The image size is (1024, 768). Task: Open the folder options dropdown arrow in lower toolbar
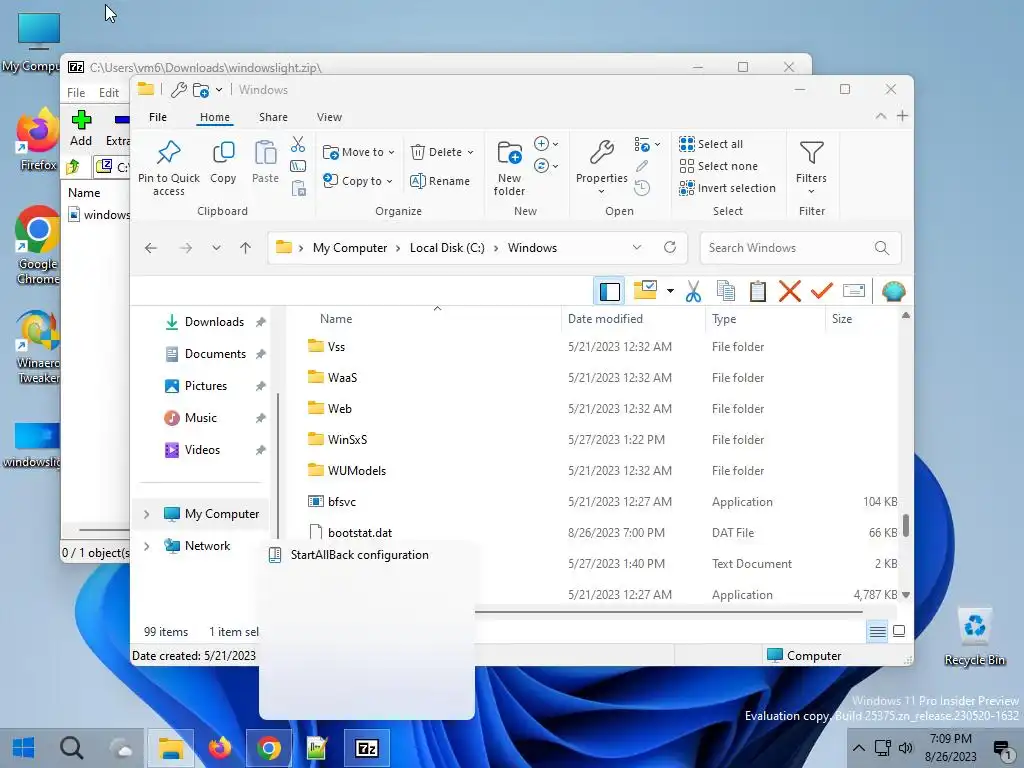tap(670, 291)
